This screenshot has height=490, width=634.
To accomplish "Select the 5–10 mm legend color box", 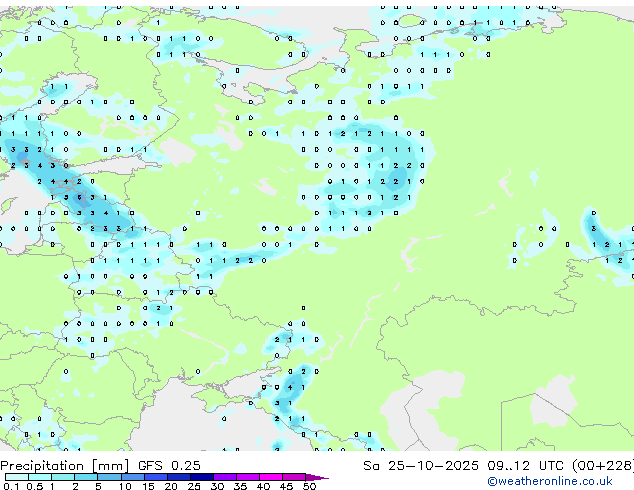I will [109, 477].
